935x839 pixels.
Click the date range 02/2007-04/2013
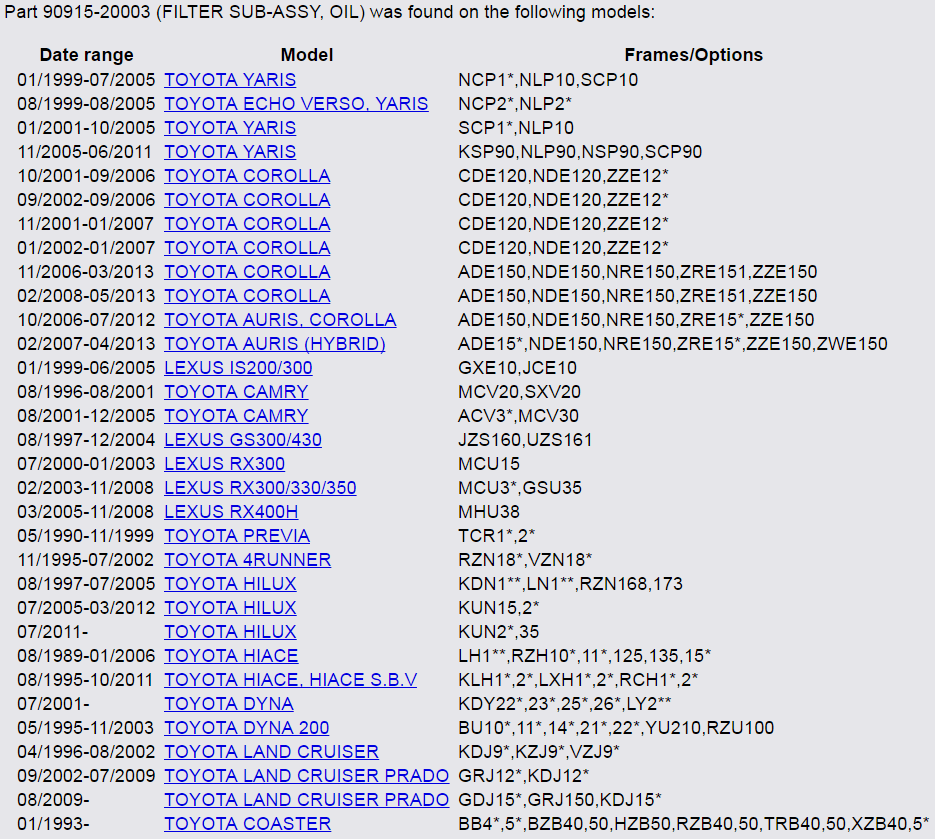point(86,343)
